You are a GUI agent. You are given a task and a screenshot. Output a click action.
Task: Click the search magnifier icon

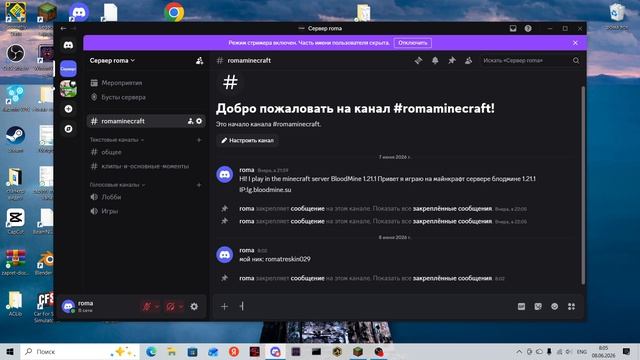(576, 60)
